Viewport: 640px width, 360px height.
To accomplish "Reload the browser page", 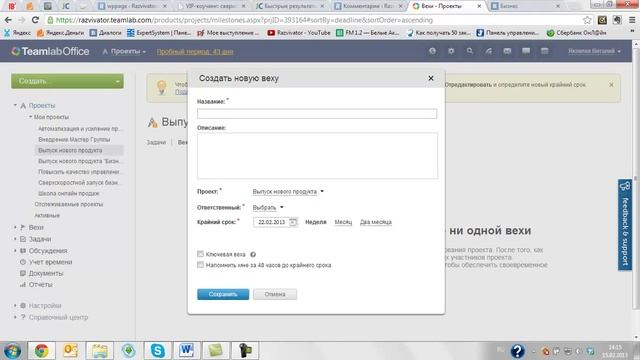I will point(35,20).
